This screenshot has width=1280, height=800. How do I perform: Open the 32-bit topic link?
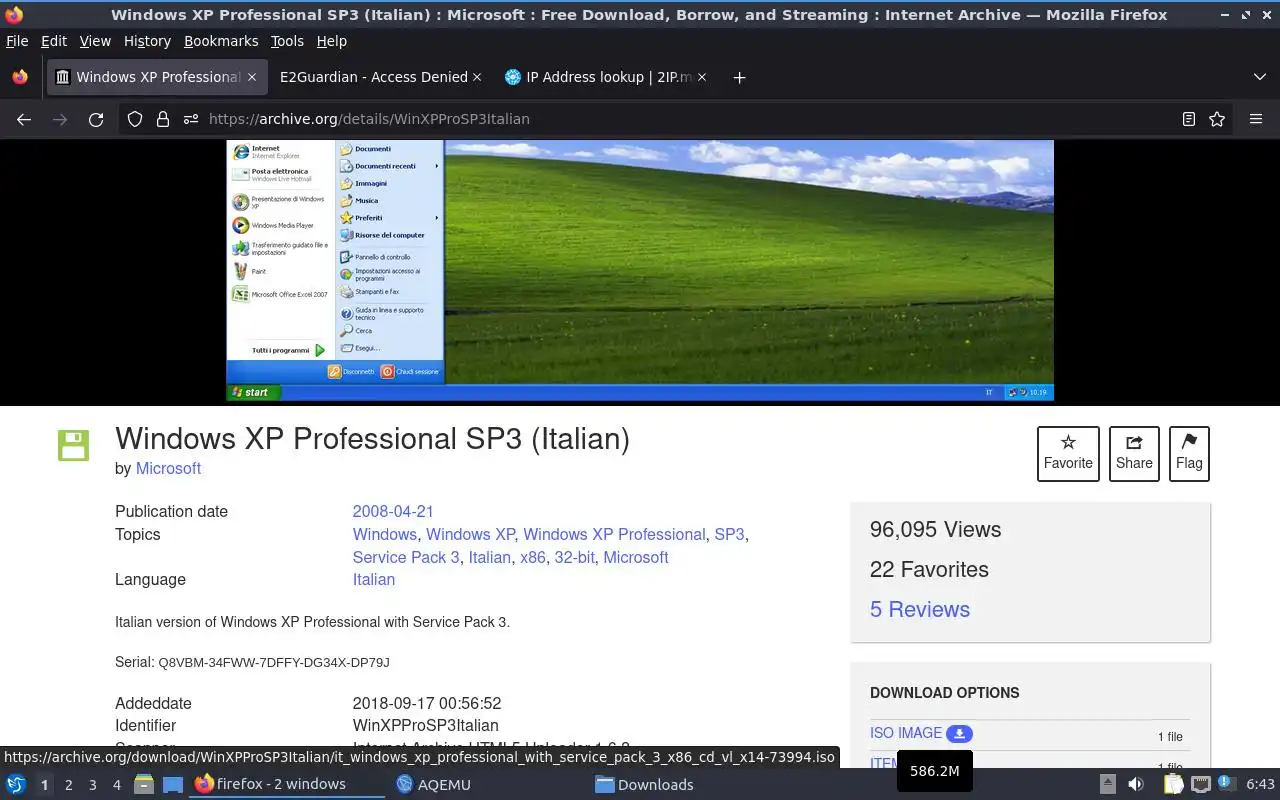[x=575, y=557]
